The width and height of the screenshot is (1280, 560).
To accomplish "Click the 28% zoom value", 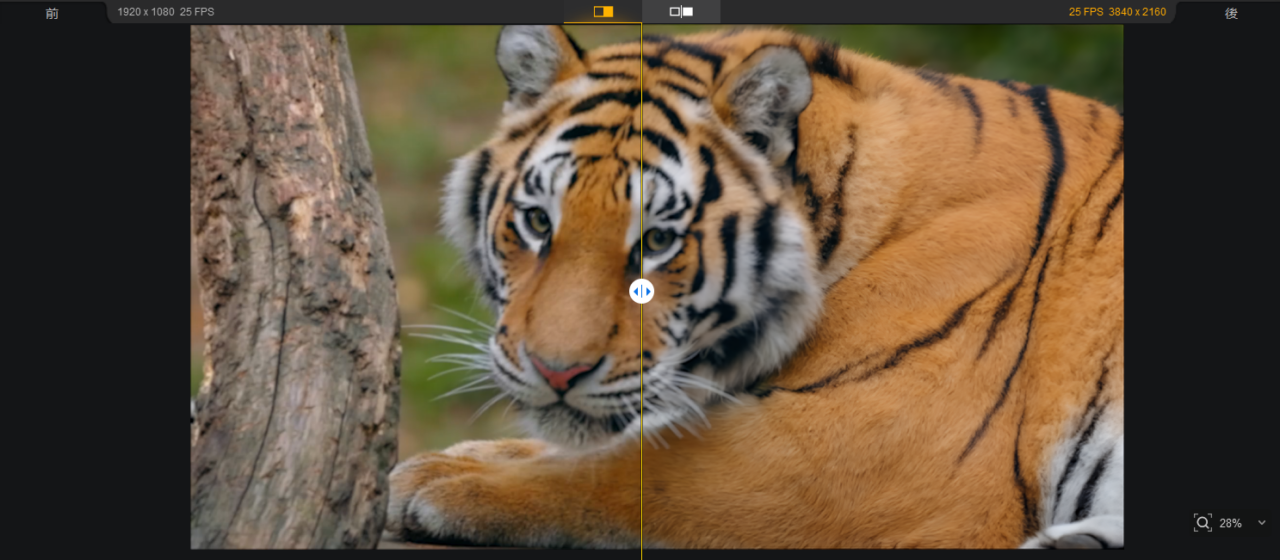I will [1230, 523].
